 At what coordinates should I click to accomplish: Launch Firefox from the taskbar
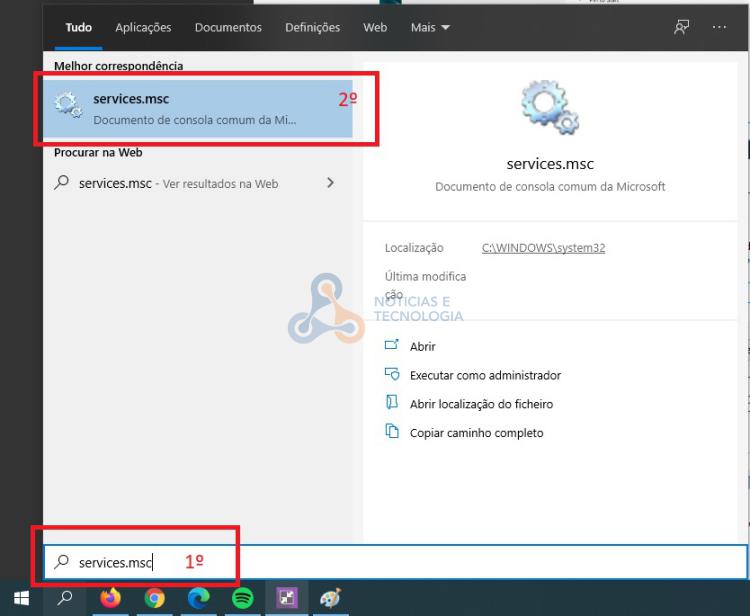coord(110,598)
